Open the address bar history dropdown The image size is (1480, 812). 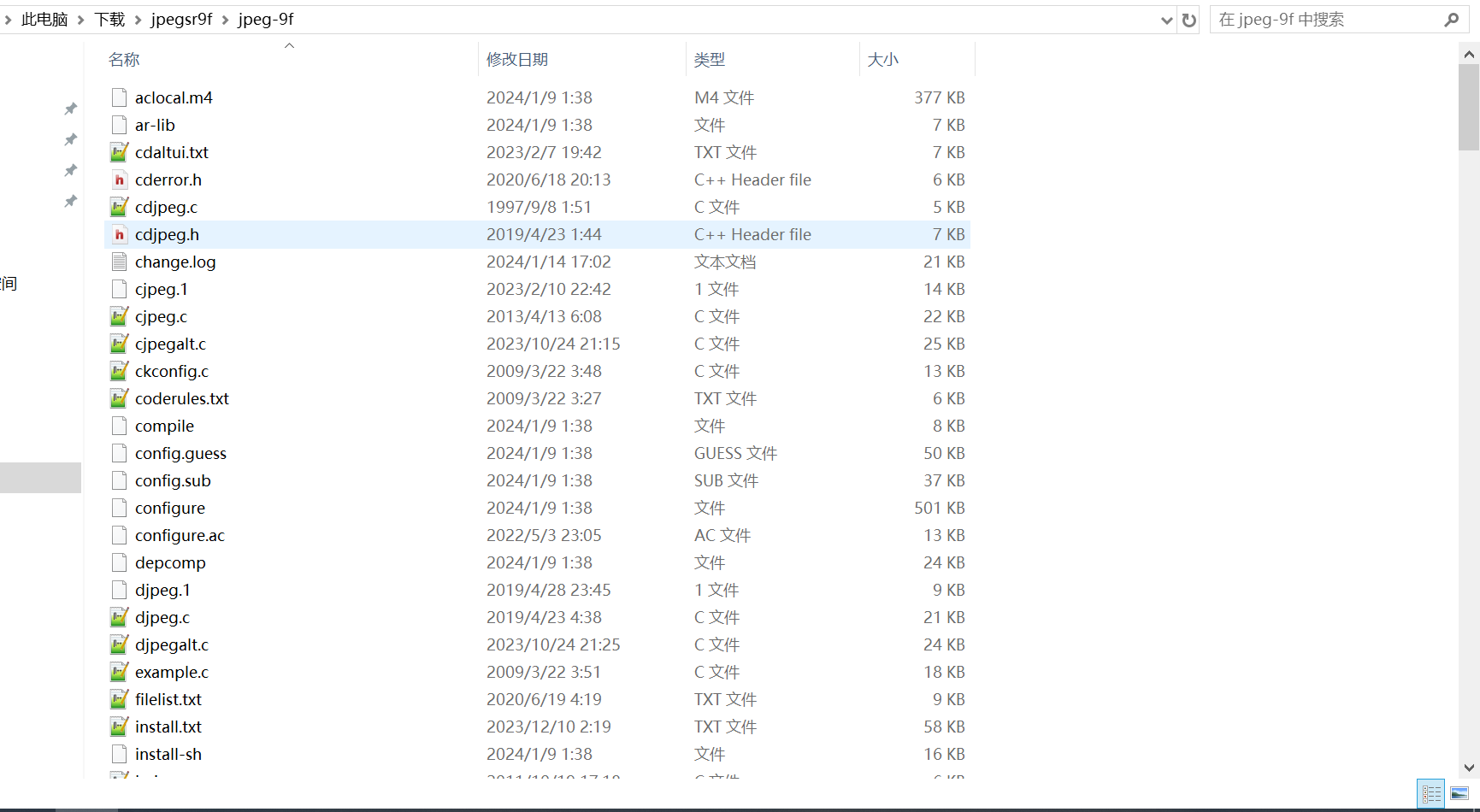click(x=1166, y=21)
